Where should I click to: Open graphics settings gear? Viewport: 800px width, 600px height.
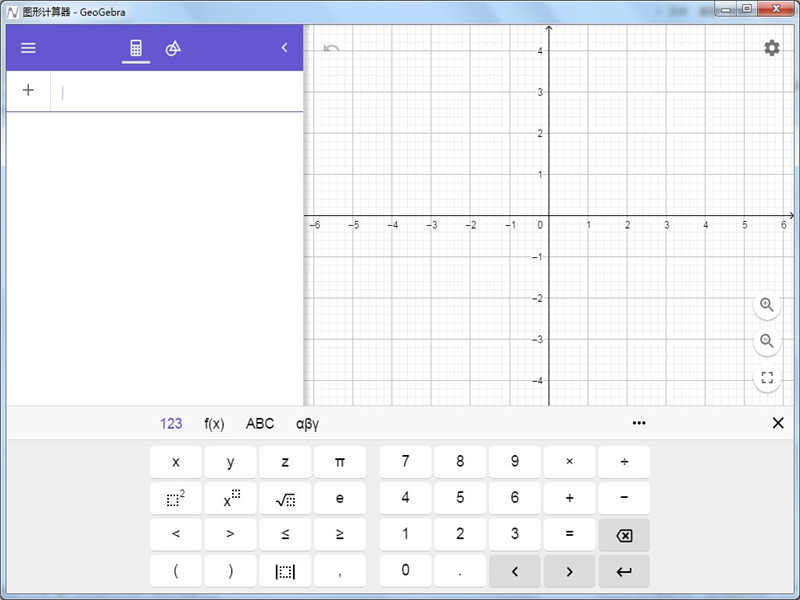coord(771,48)
